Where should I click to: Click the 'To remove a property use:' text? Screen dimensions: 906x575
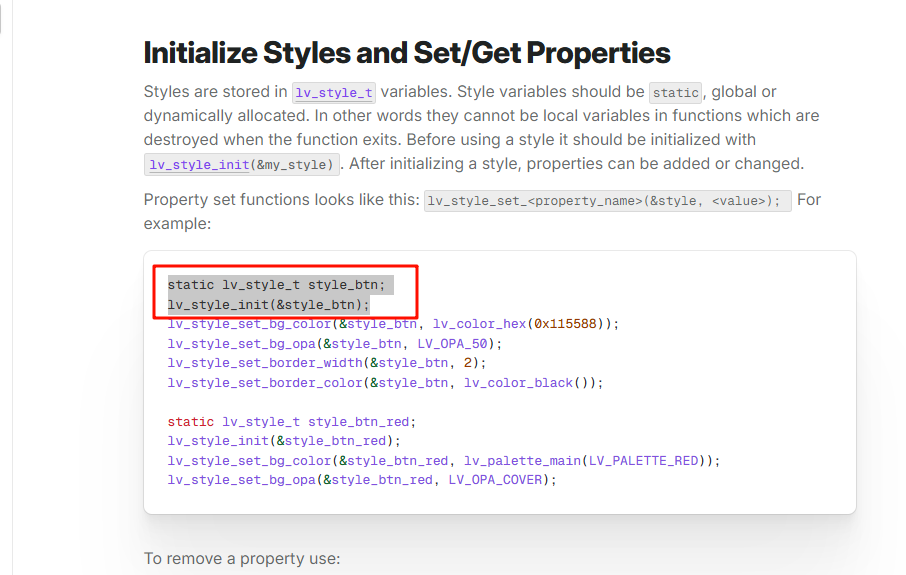pyautogui.click(x=241, y=558)
